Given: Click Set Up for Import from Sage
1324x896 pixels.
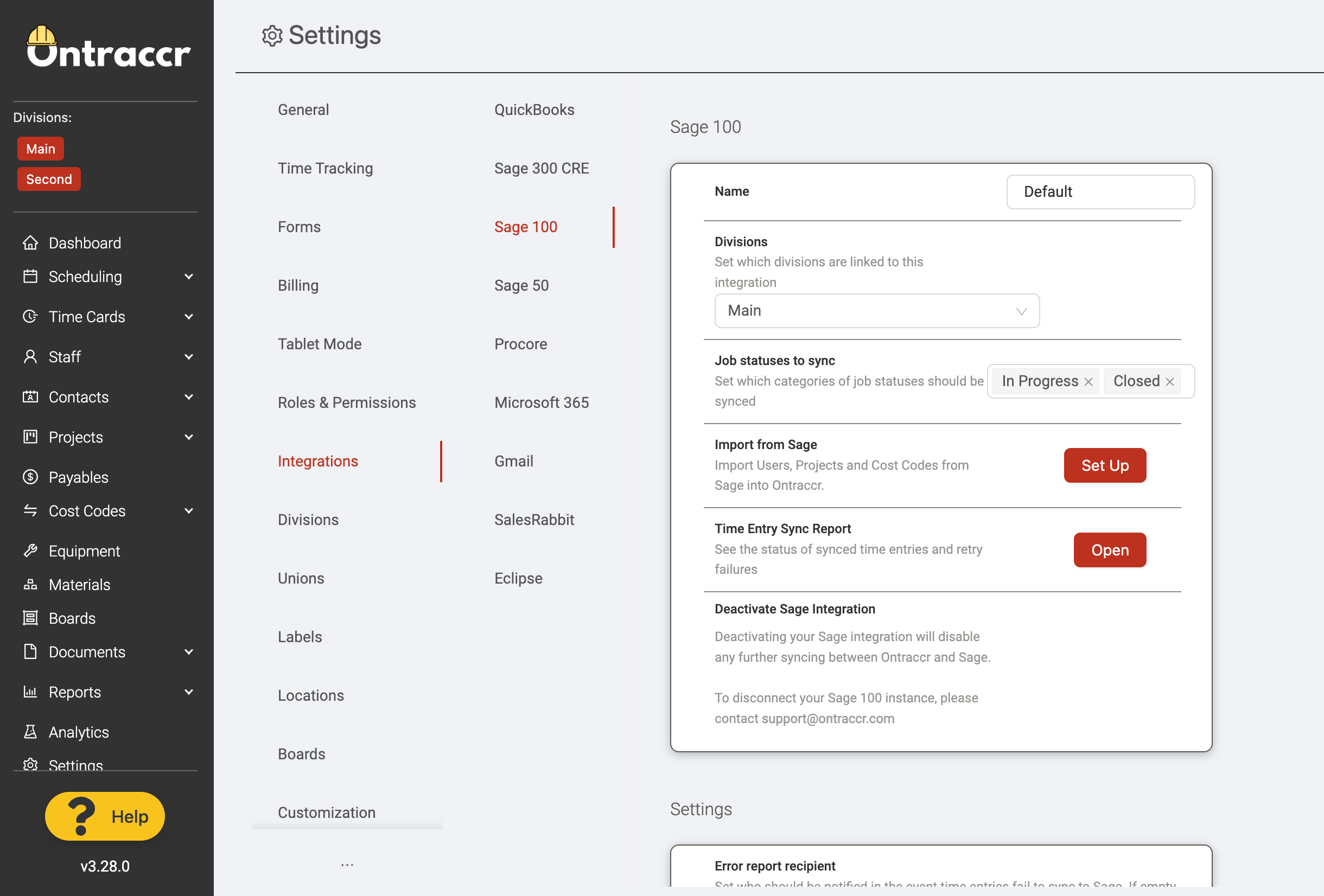Looking at the screenshot, I should (x=1105, y=465).
